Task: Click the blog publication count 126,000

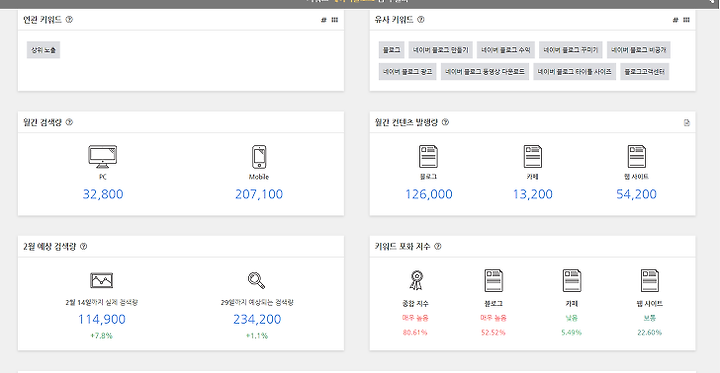Action: [x=428, y=194]
